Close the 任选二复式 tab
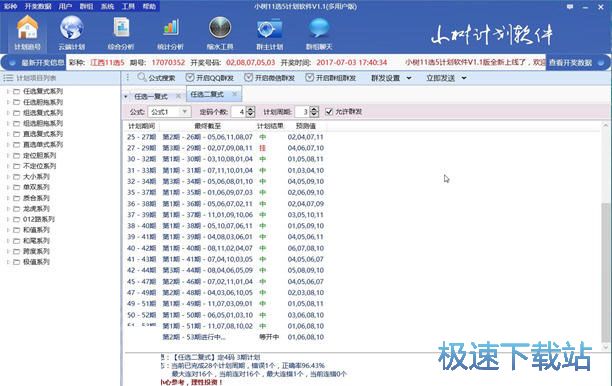612x386 pixels. [x=234, y=94]
